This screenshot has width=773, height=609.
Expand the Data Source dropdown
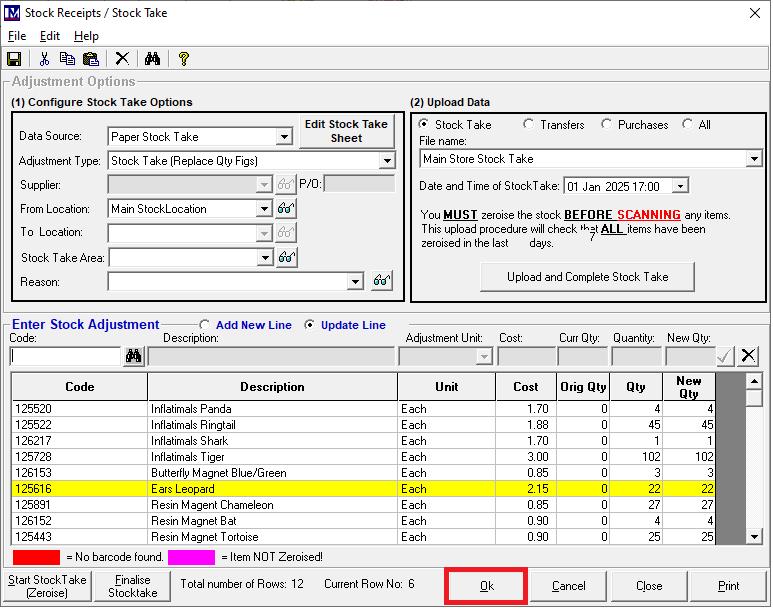284,137
